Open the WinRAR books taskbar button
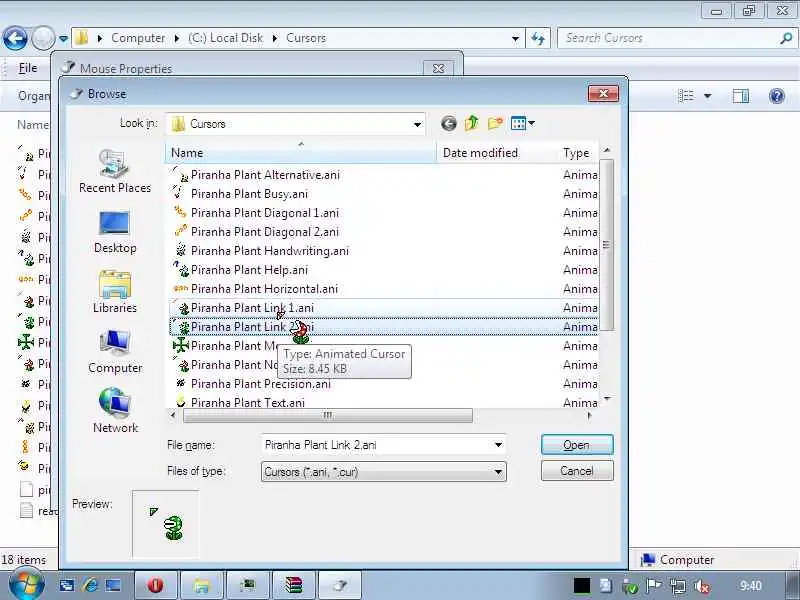Viewport: 800px width, 600px height. pyautogui.click(x=293, y=585)
